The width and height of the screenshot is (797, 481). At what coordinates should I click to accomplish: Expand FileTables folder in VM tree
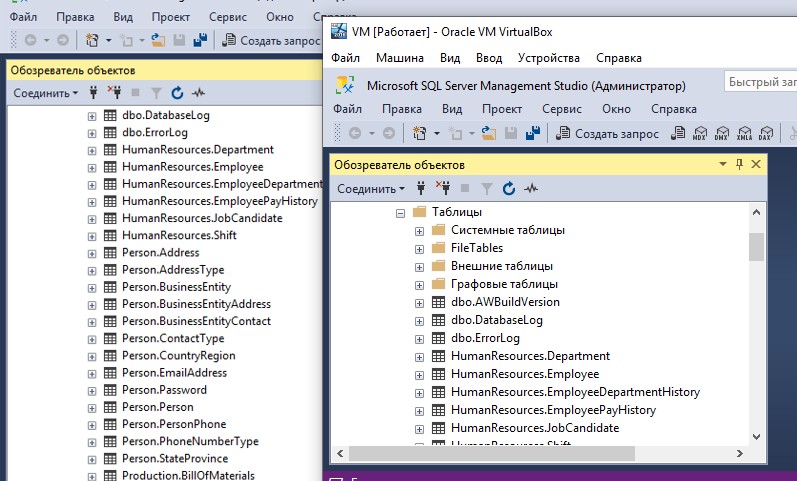pos(419,249)
